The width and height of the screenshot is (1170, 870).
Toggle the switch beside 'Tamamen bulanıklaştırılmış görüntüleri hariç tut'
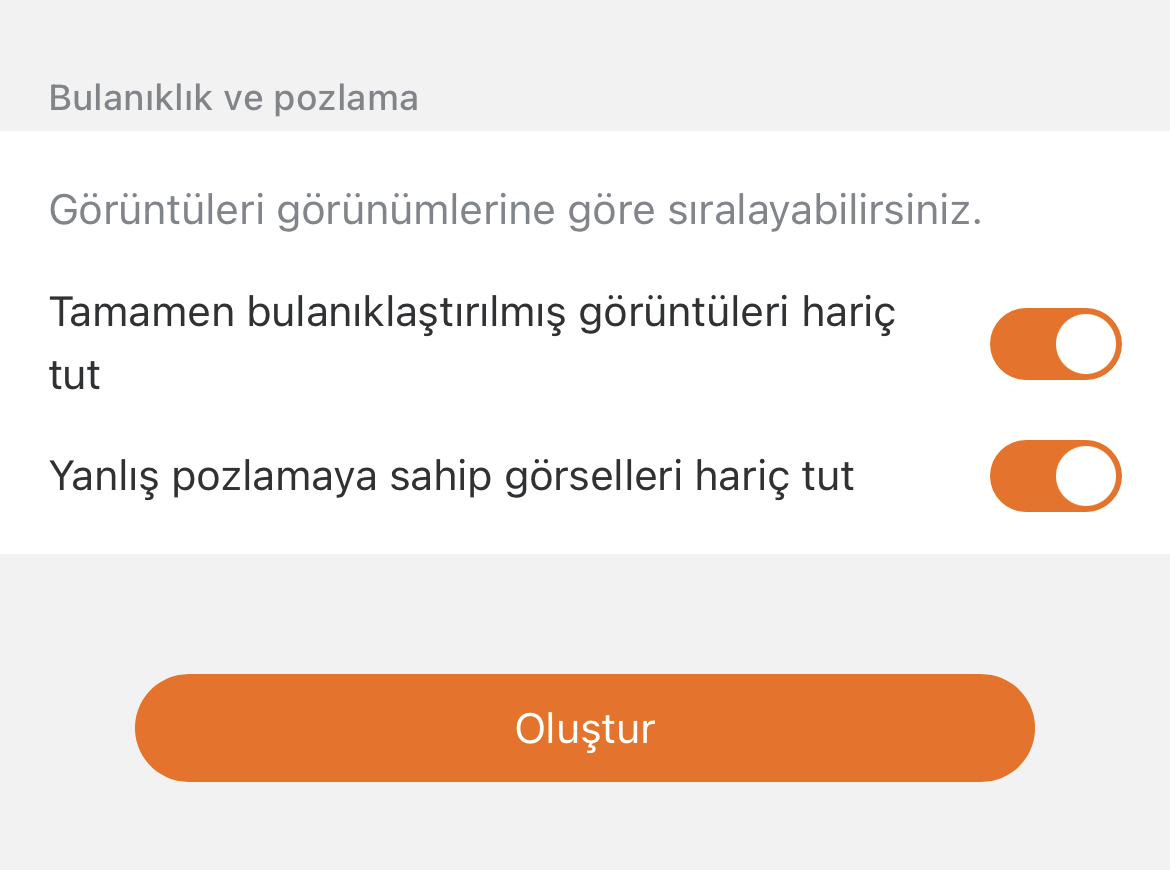coord(1055,344)
